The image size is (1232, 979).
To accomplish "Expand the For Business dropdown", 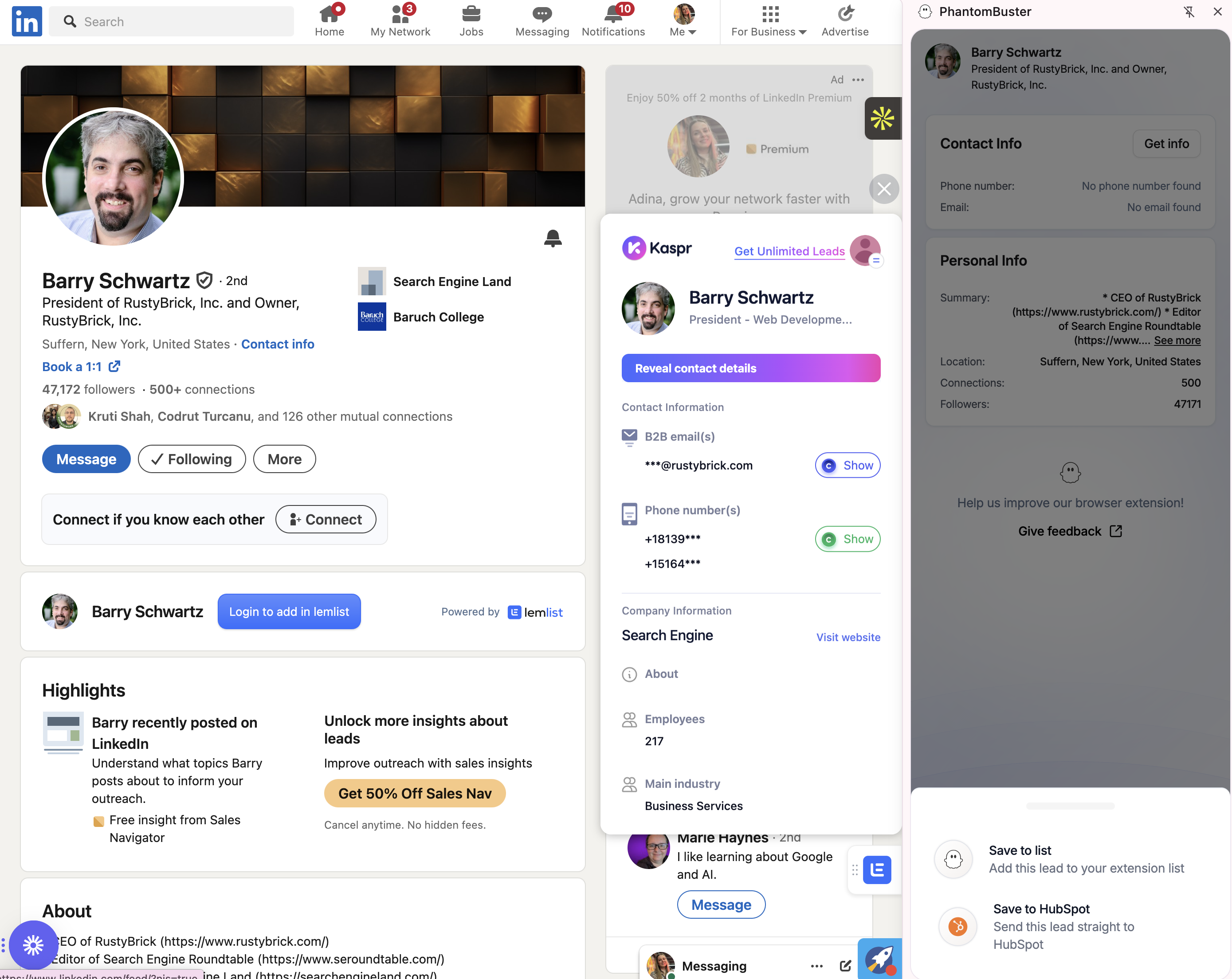I will (769, 32).
